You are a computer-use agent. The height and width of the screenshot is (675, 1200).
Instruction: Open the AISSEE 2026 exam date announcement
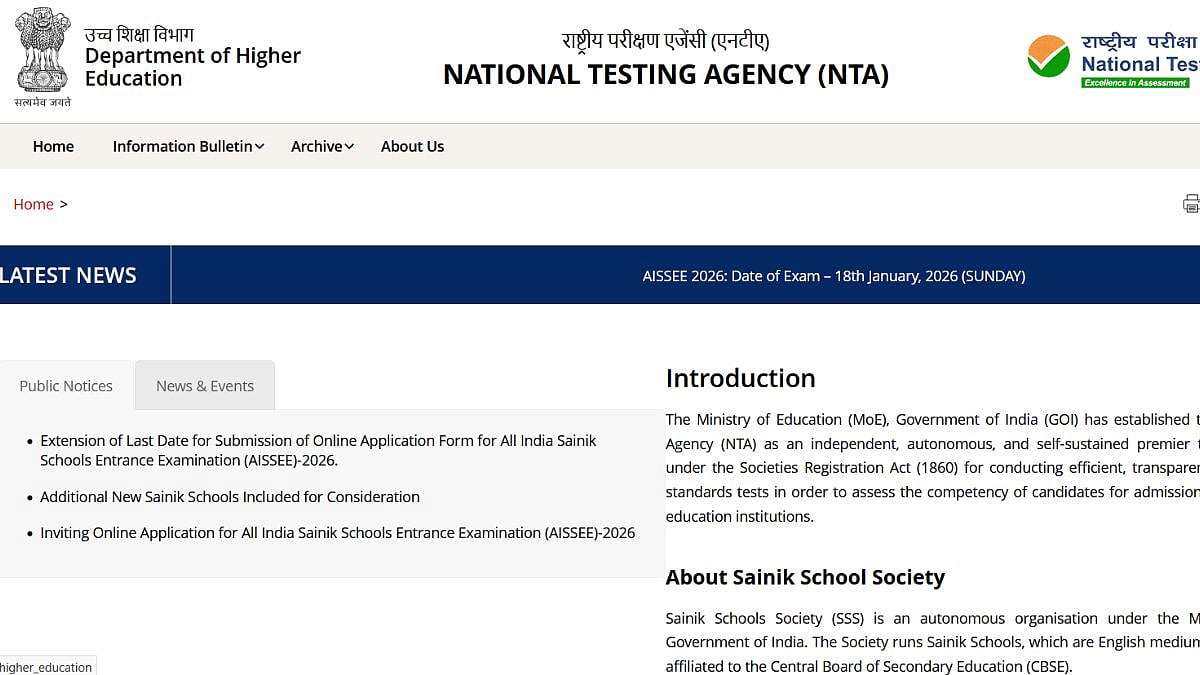pos(834,276)
